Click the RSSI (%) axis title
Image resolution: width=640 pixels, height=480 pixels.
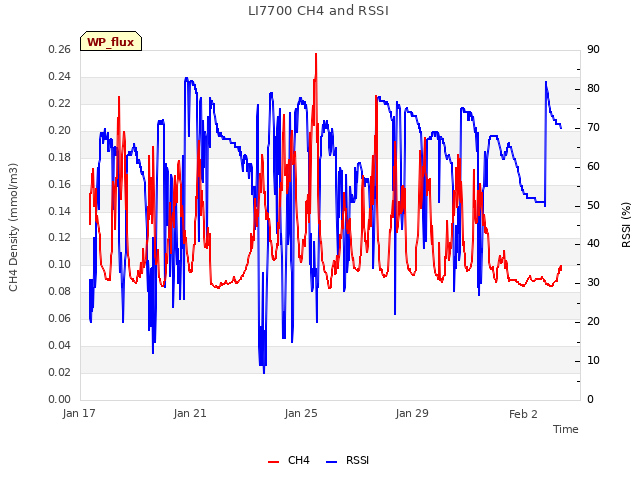(626, 225)
